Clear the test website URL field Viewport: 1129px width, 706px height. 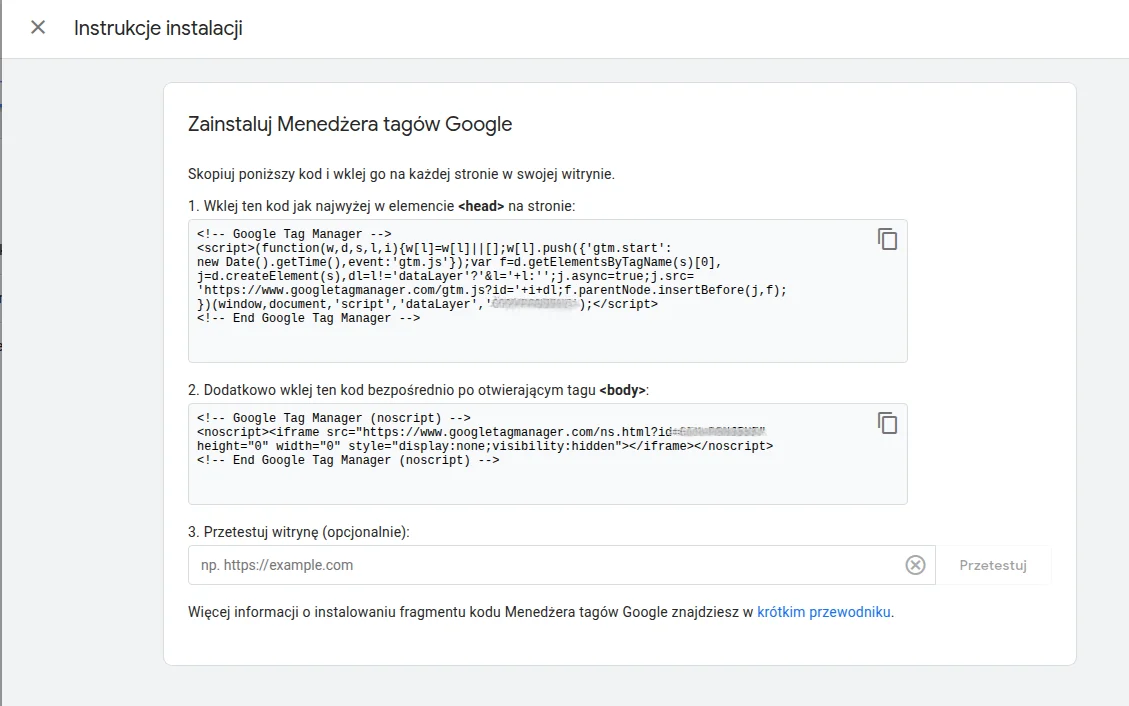[915, 565]
